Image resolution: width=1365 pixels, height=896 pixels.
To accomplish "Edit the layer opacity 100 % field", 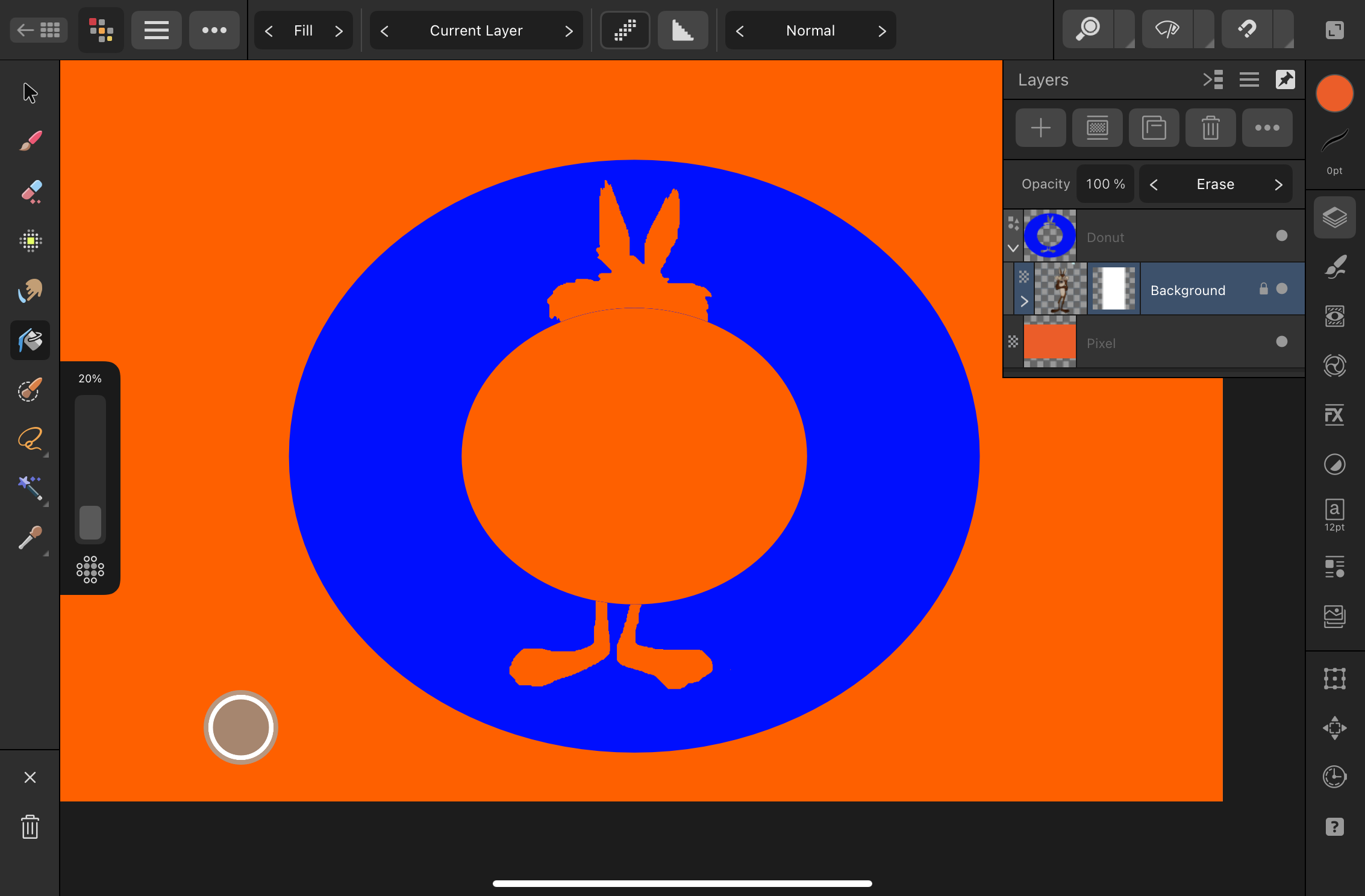I will click(x=1105, y=184).
